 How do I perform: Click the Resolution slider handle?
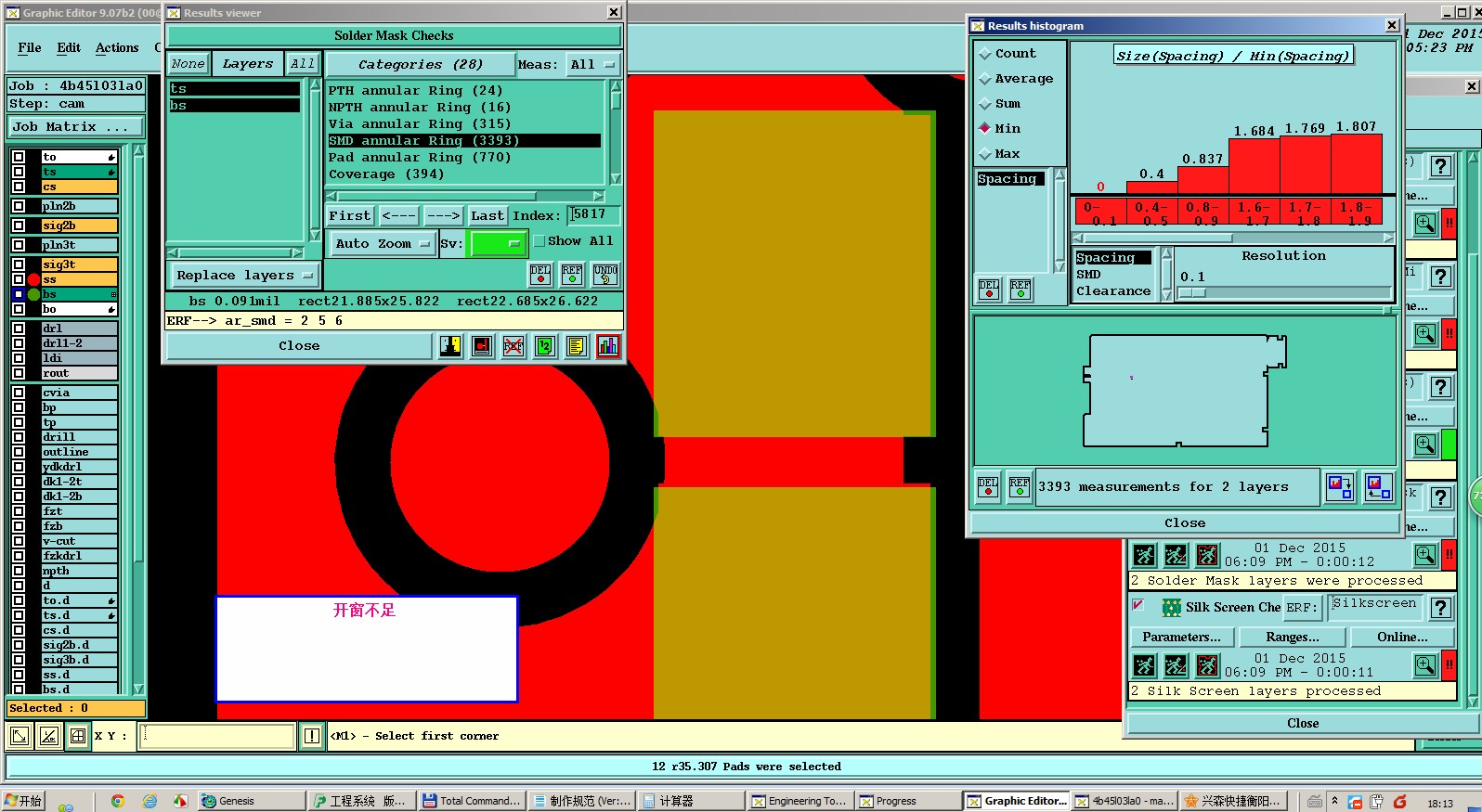[1192, 293]
